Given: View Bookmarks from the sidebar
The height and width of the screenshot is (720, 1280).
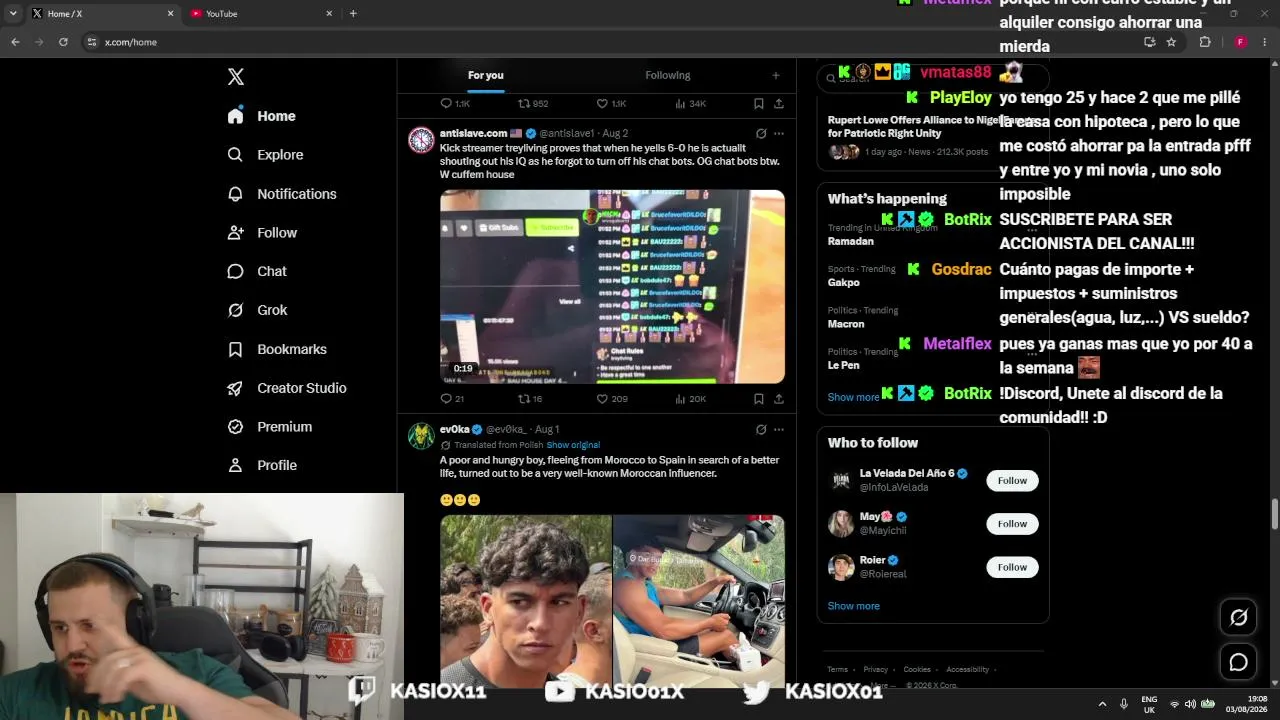Looking at the screenshot, I should click(x=277, y=349).
